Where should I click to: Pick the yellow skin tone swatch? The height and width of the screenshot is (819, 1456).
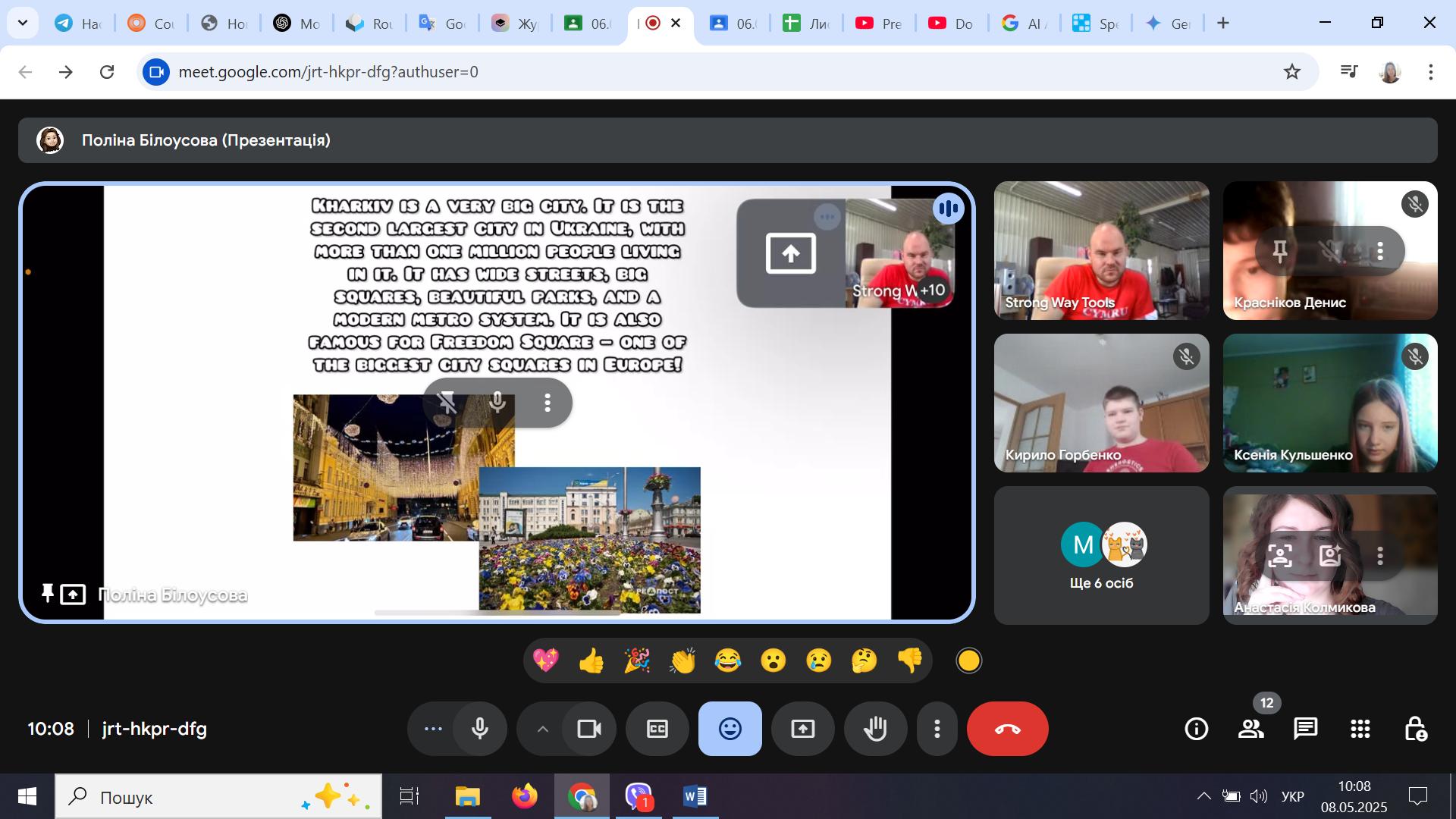click(968, 661)
